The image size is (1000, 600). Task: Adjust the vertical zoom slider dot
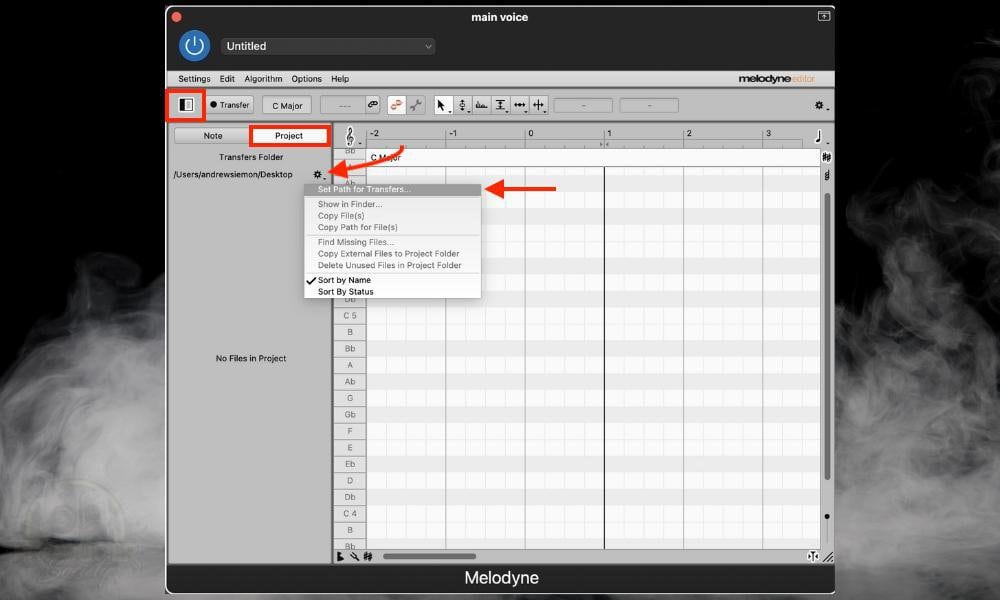click(x=827, y=516)
